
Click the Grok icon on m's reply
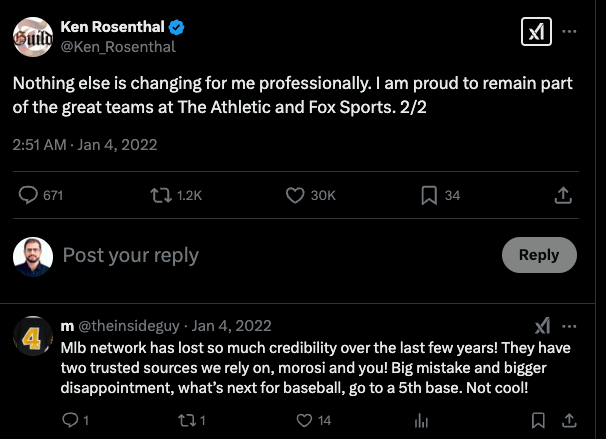point(541,326)
